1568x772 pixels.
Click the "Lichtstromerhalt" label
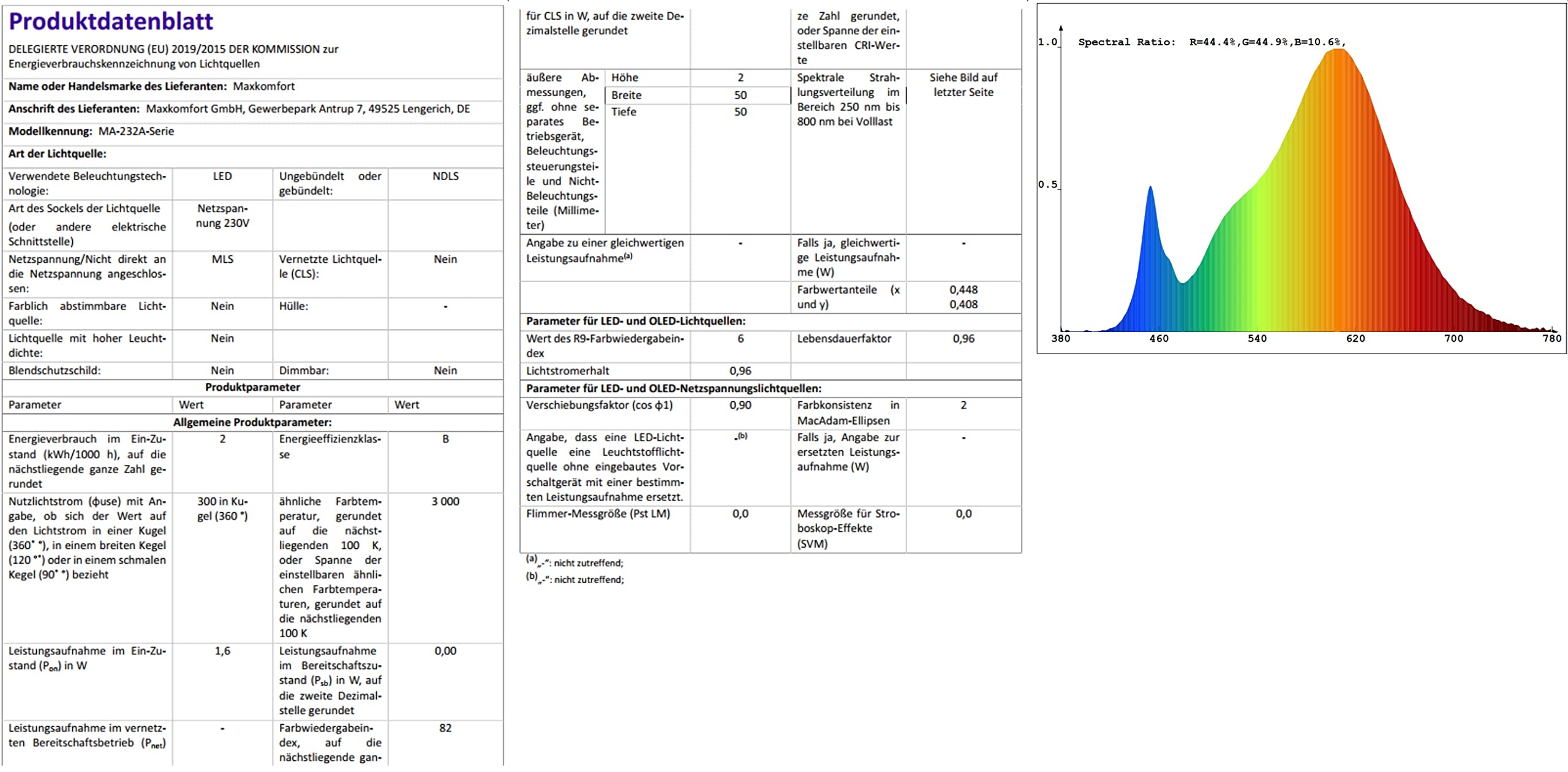[568, 371]
